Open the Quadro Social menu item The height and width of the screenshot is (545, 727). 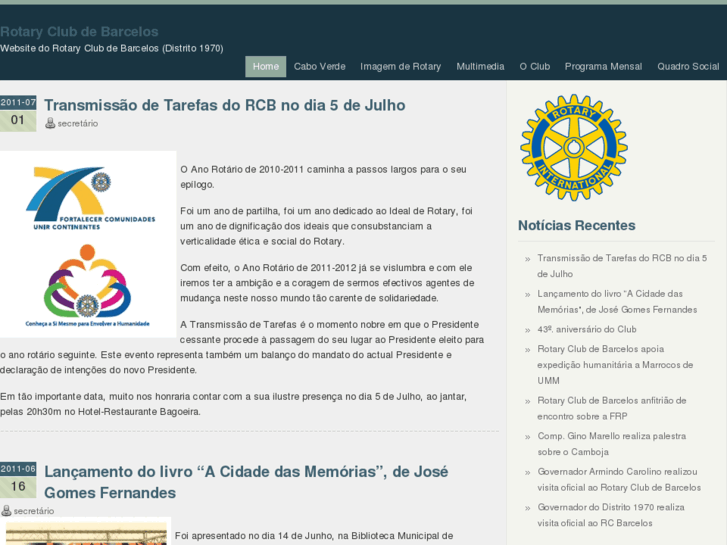[688, 66]
